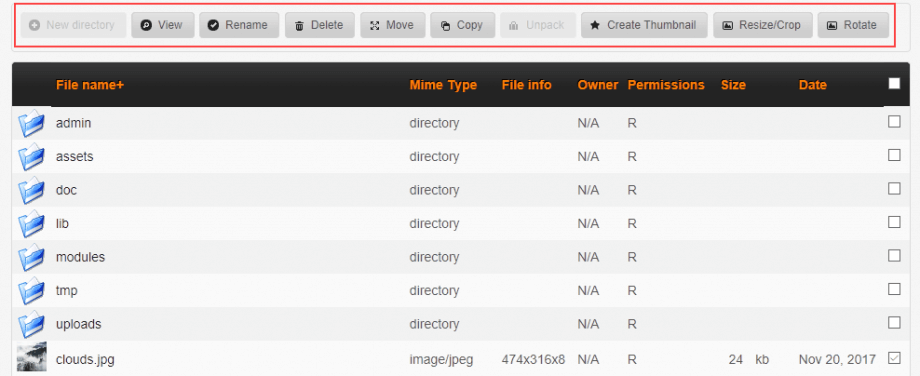This screenshot has height=376, width=920.
Task: Sort by File info column header
Action: [x=526, y=85]
